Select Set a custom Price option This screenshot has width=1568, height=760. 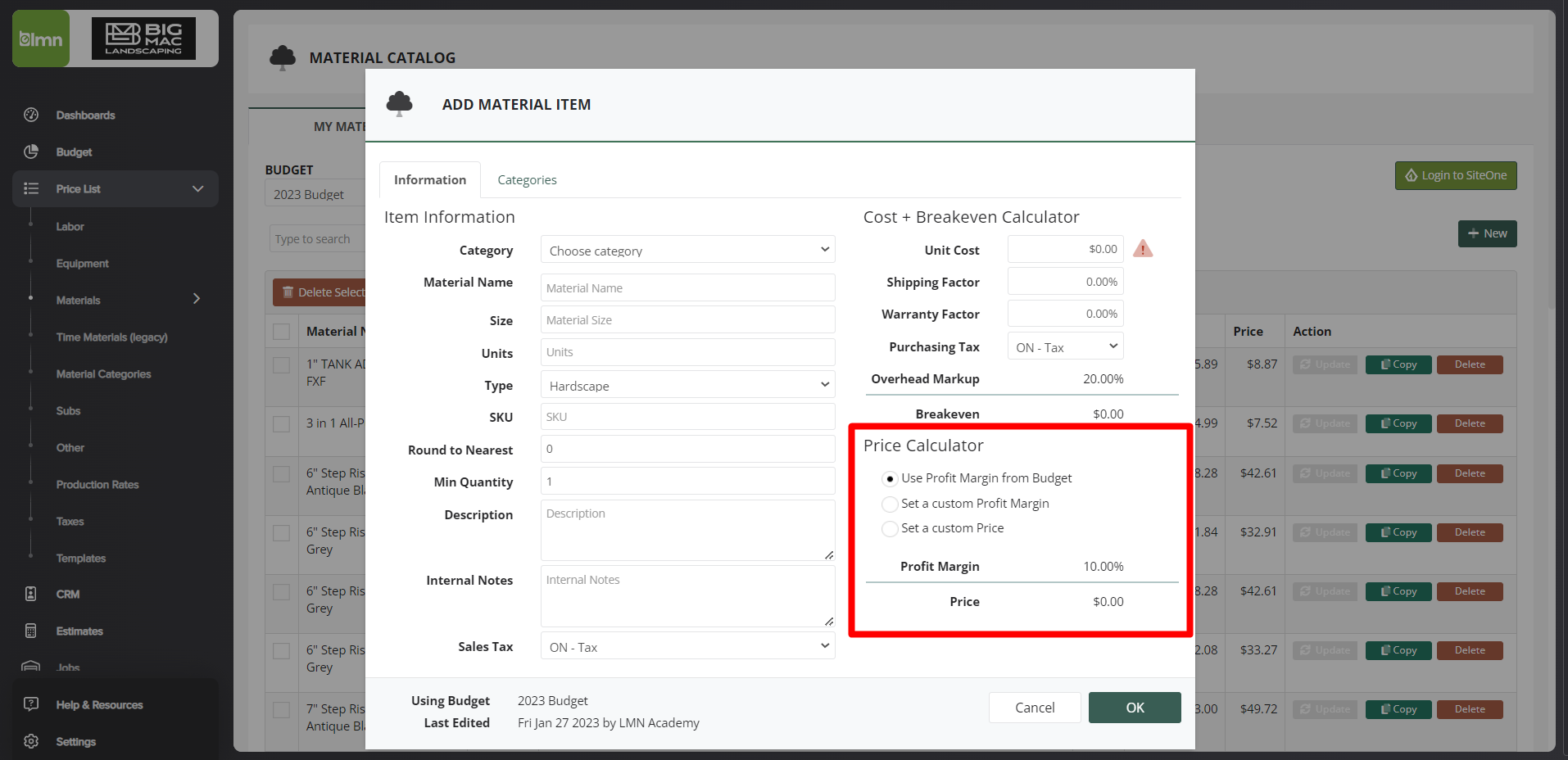(890, 528)
